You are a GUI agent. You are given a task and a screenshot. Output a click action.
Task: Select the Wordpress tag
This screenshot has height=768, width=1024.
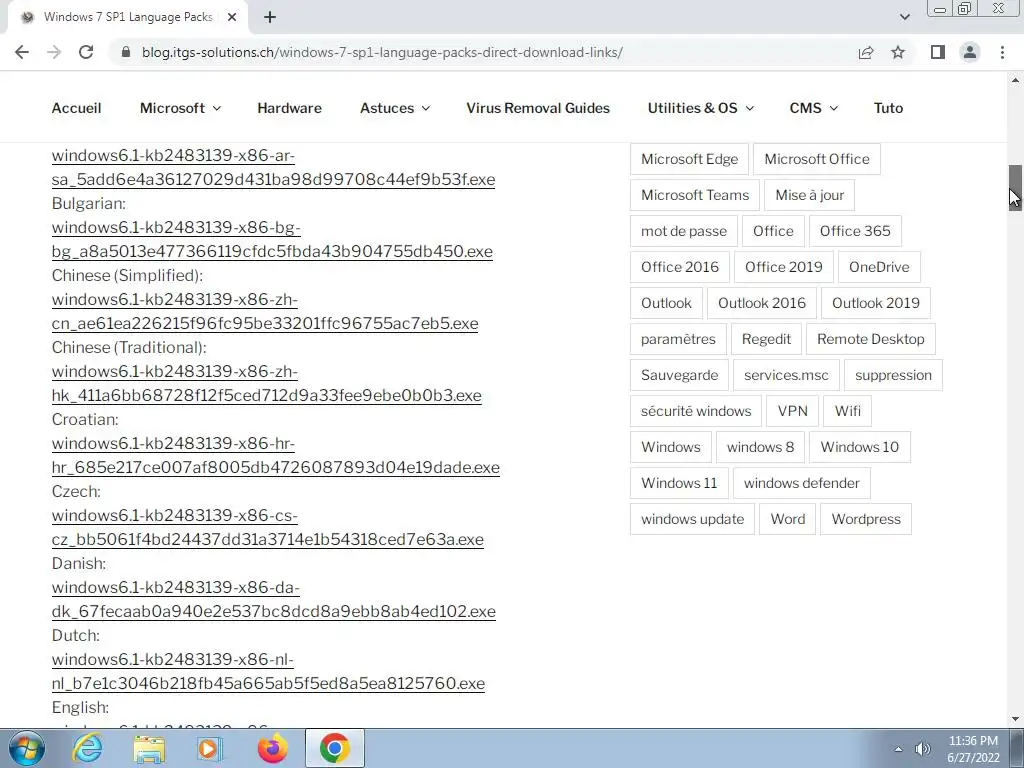point(866,519)
